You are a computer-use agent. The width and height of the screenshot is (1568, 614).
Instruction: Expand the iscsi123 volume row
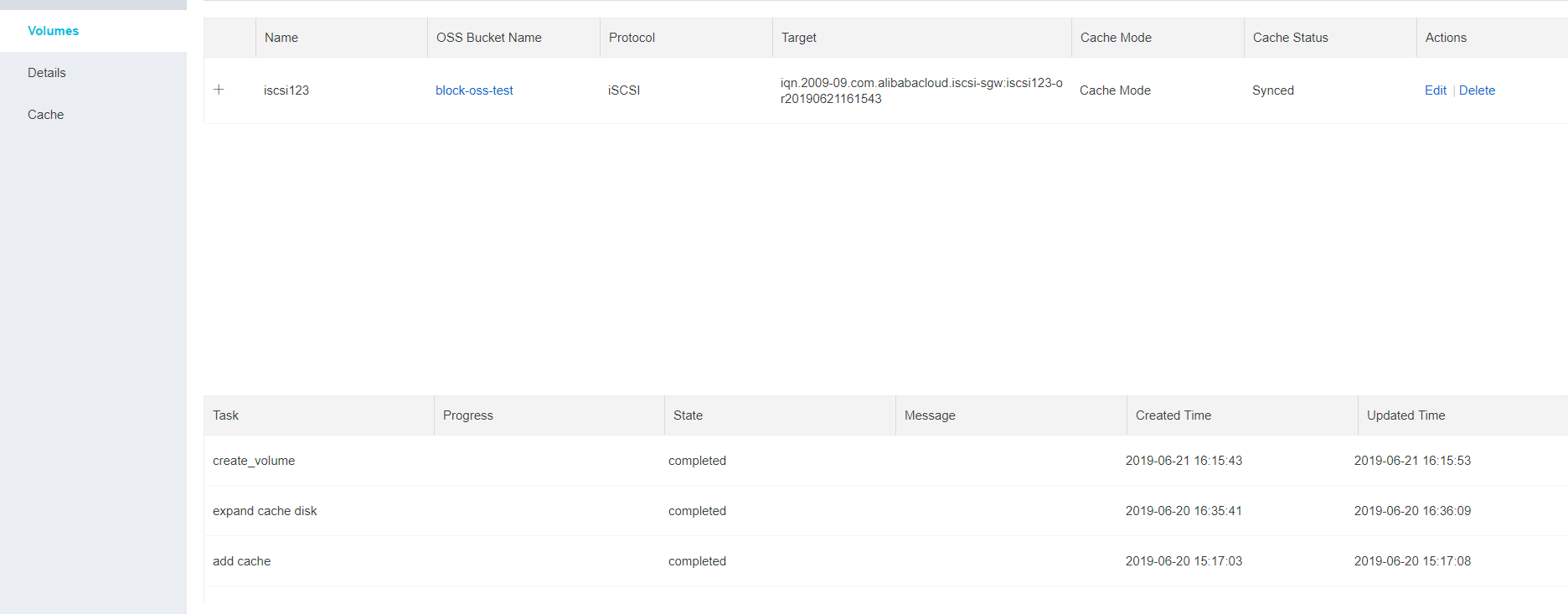(x=219, y=90)
